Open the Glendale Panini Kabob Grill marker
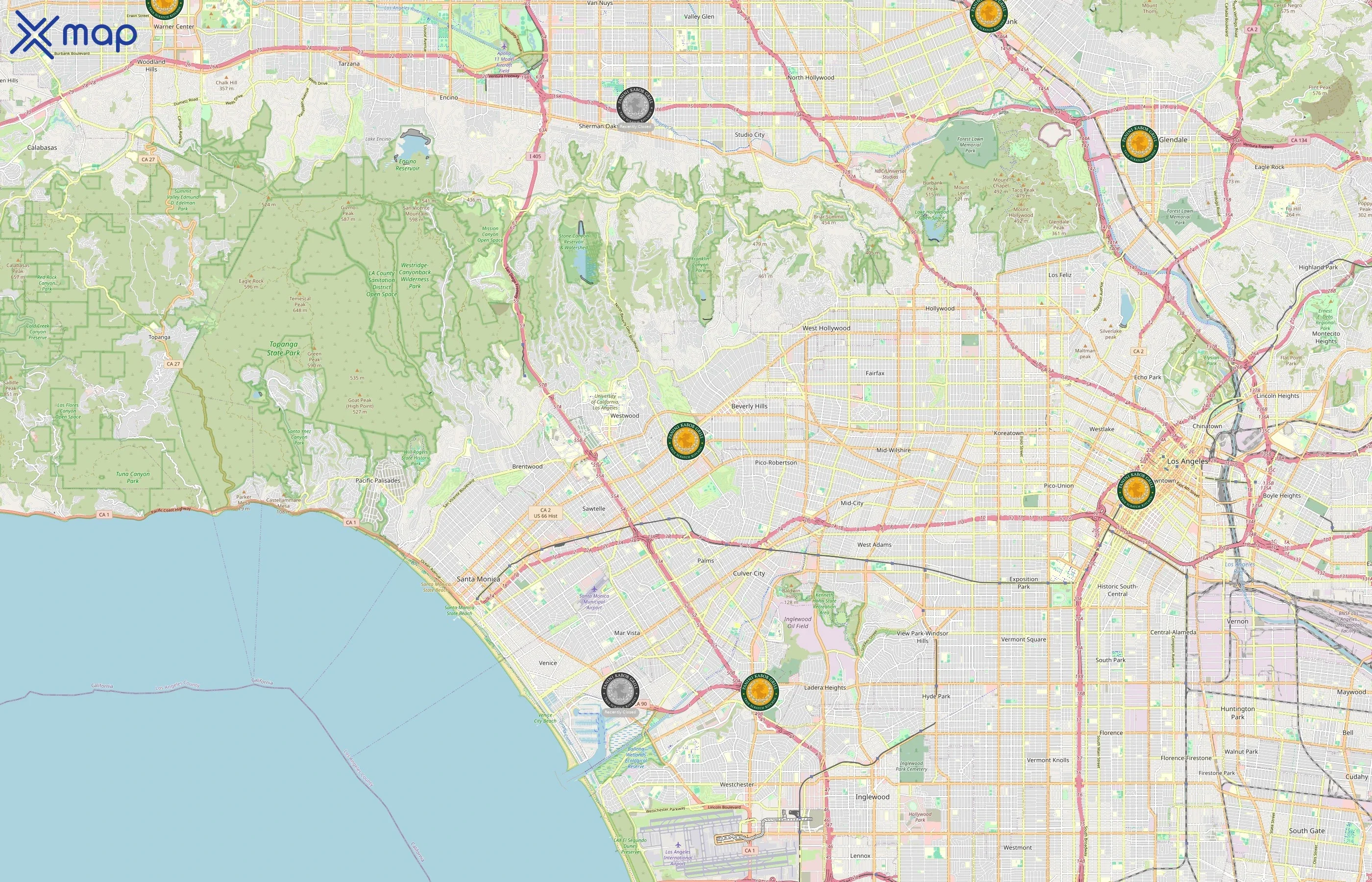1372x882 pixels. pyautogui.click(x=1140, y=144)
